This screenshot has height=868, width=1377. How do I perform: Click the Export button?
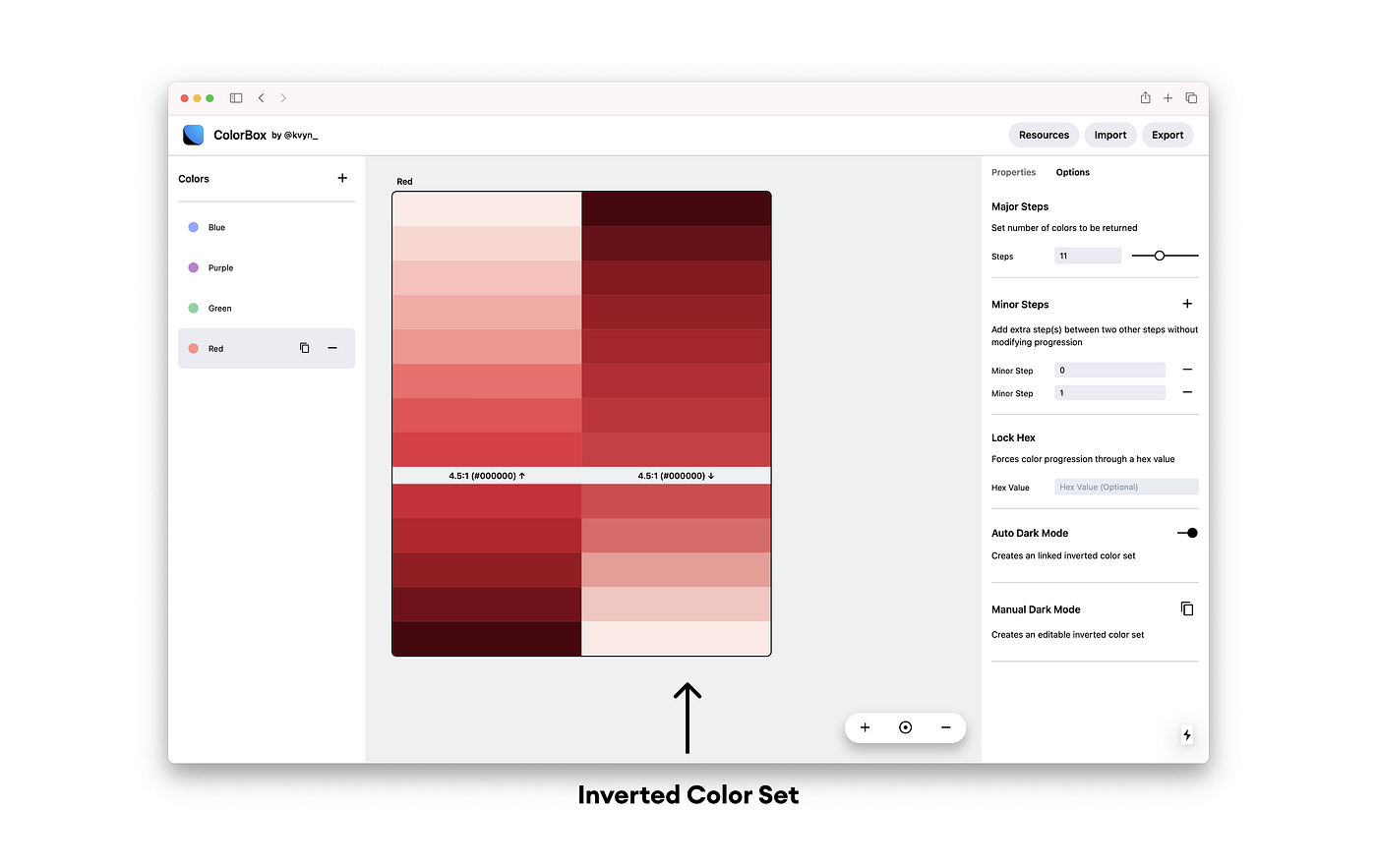coord(1167,136)
